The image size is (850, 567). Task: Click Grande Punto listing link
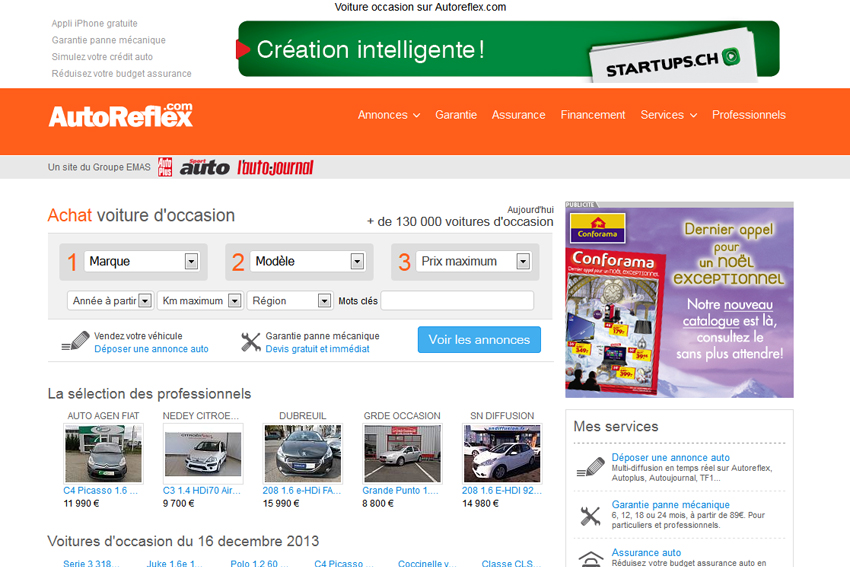[x=401, y=491]
